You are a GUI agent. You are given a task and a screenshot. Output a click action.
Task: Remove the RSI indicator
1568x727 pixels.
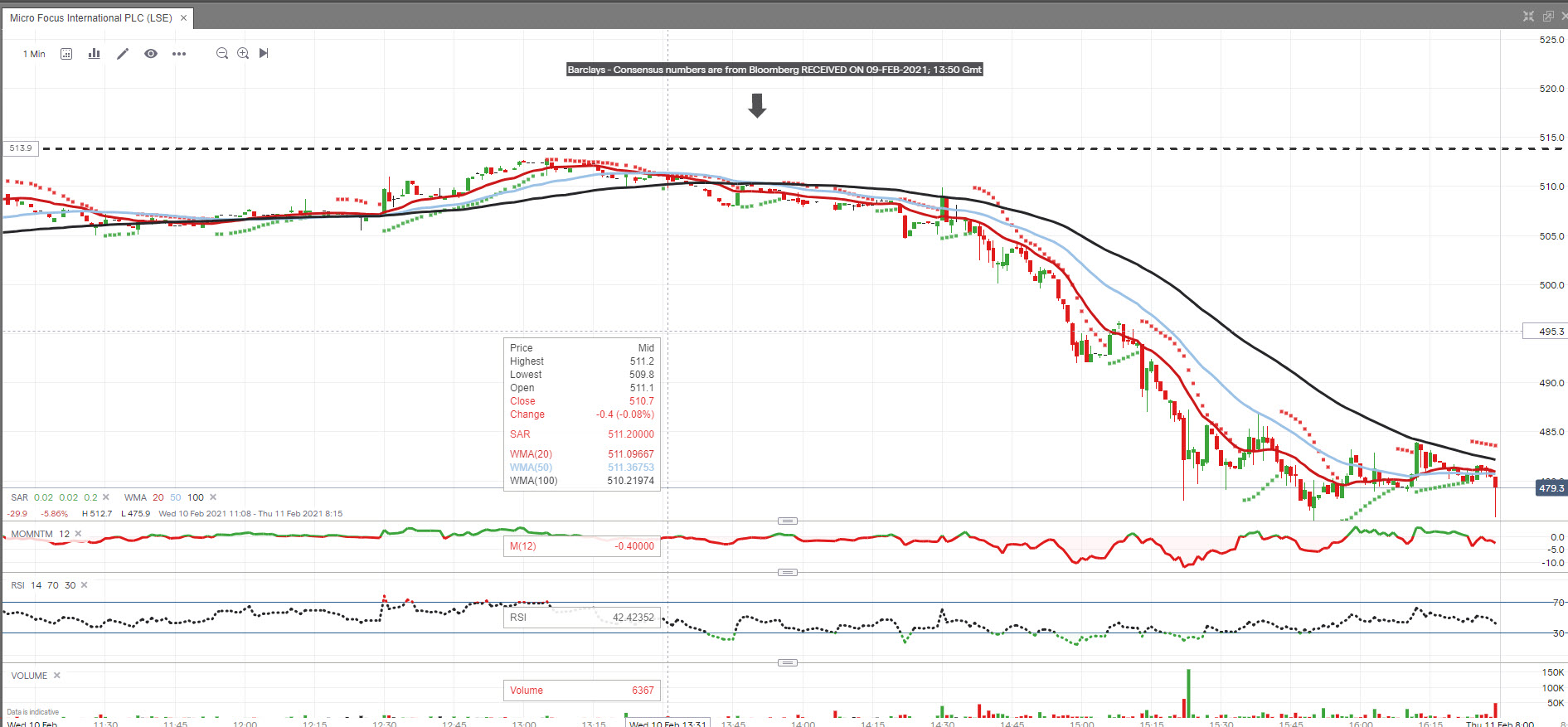click(x=85, y=585)
